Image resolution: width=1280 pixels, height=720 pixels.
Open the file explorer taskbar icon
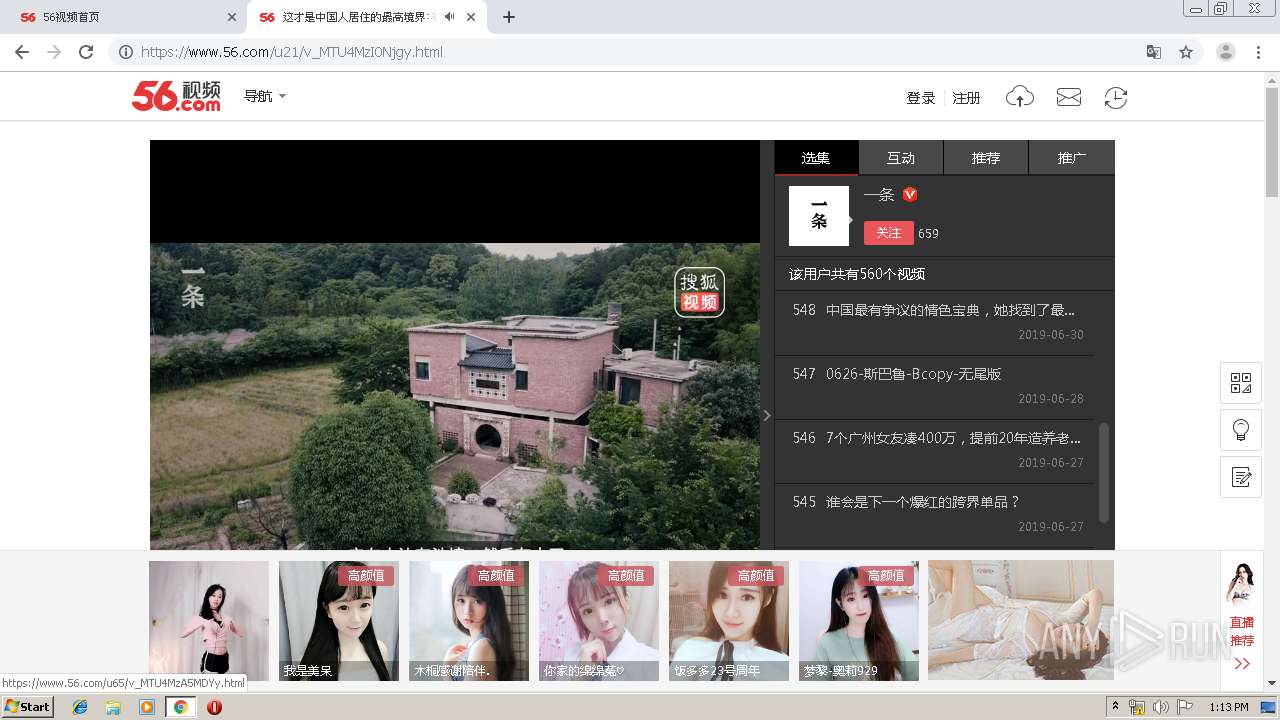point(113,707)
